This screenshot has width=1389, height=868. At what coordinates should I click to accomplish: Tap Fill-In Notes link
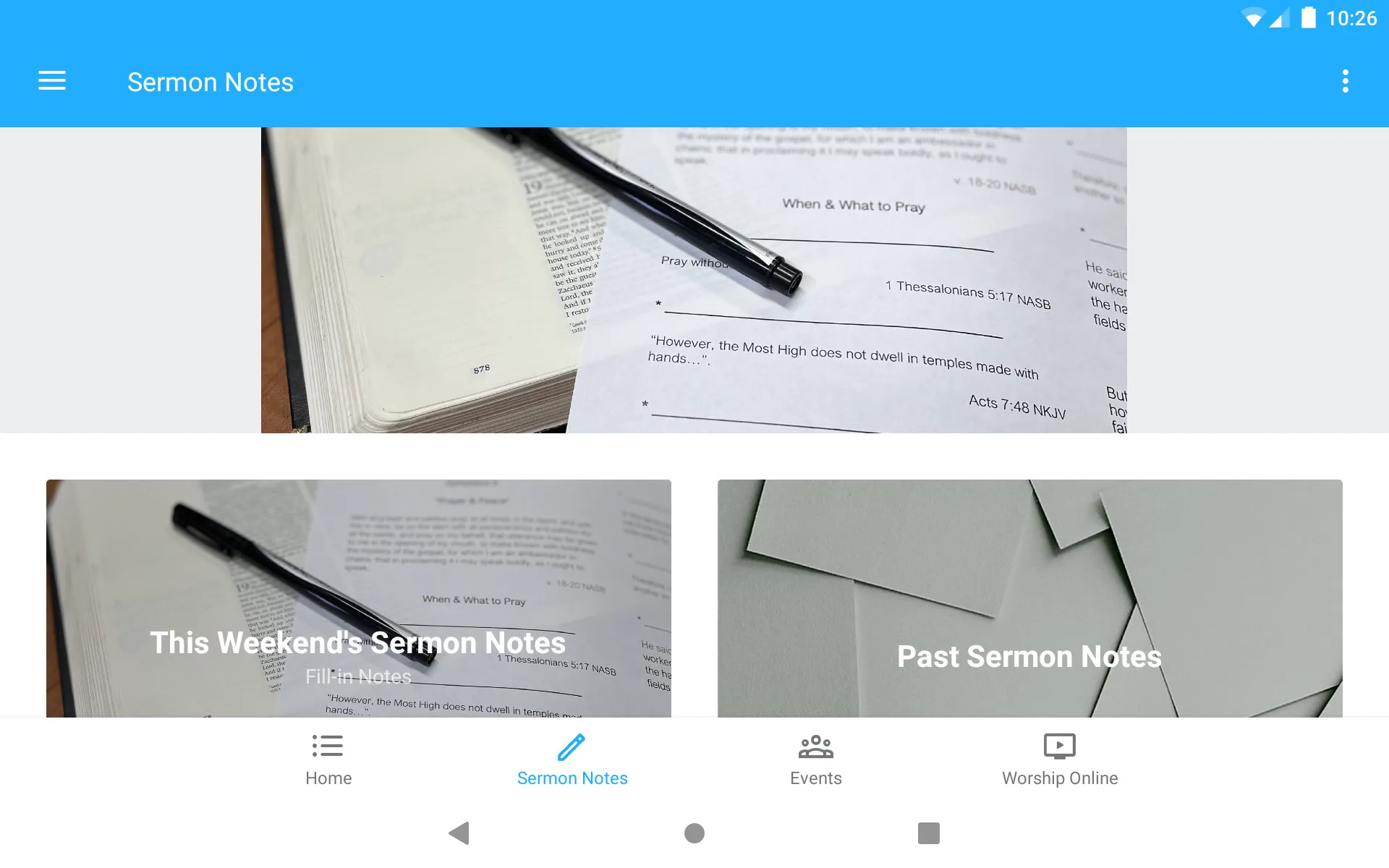pos(357,677)
